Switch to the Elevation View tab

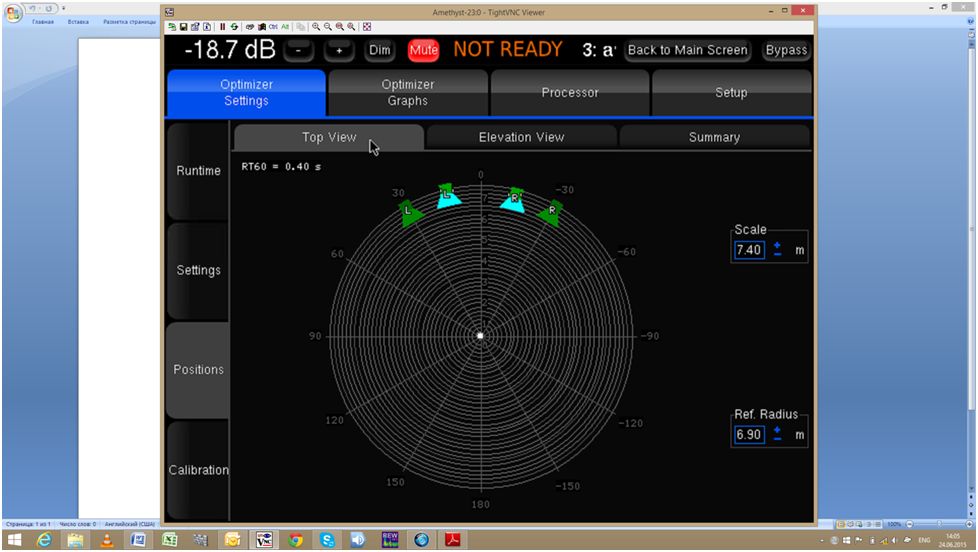[521, 137]
